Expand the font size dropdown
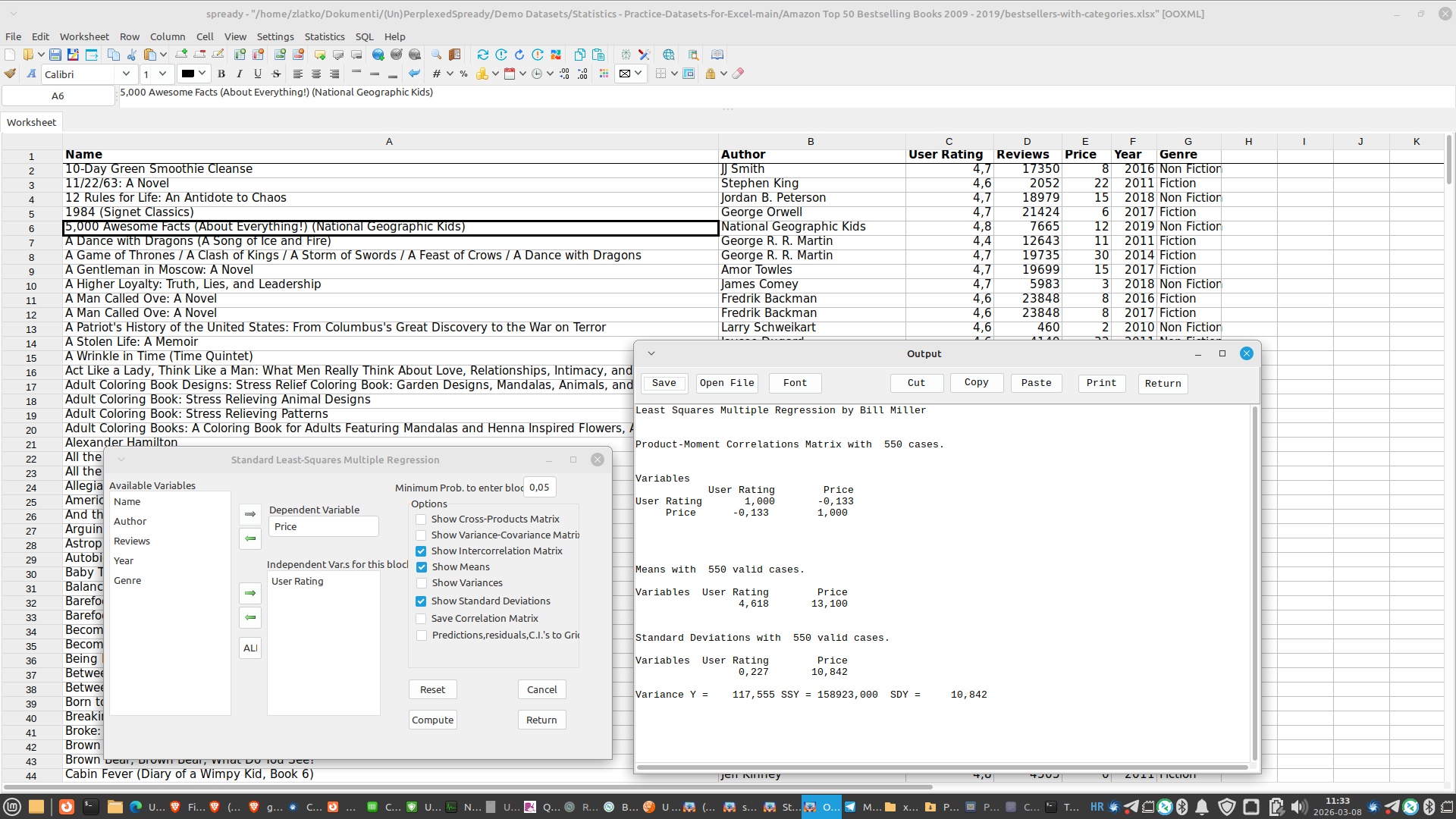 pyautogui.click(x=162, y=74)
